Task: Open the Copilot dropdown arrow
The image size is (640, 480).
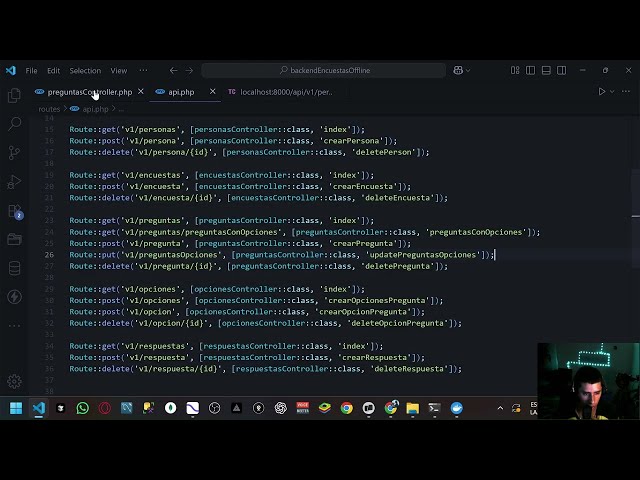Action: click(468, 70)
